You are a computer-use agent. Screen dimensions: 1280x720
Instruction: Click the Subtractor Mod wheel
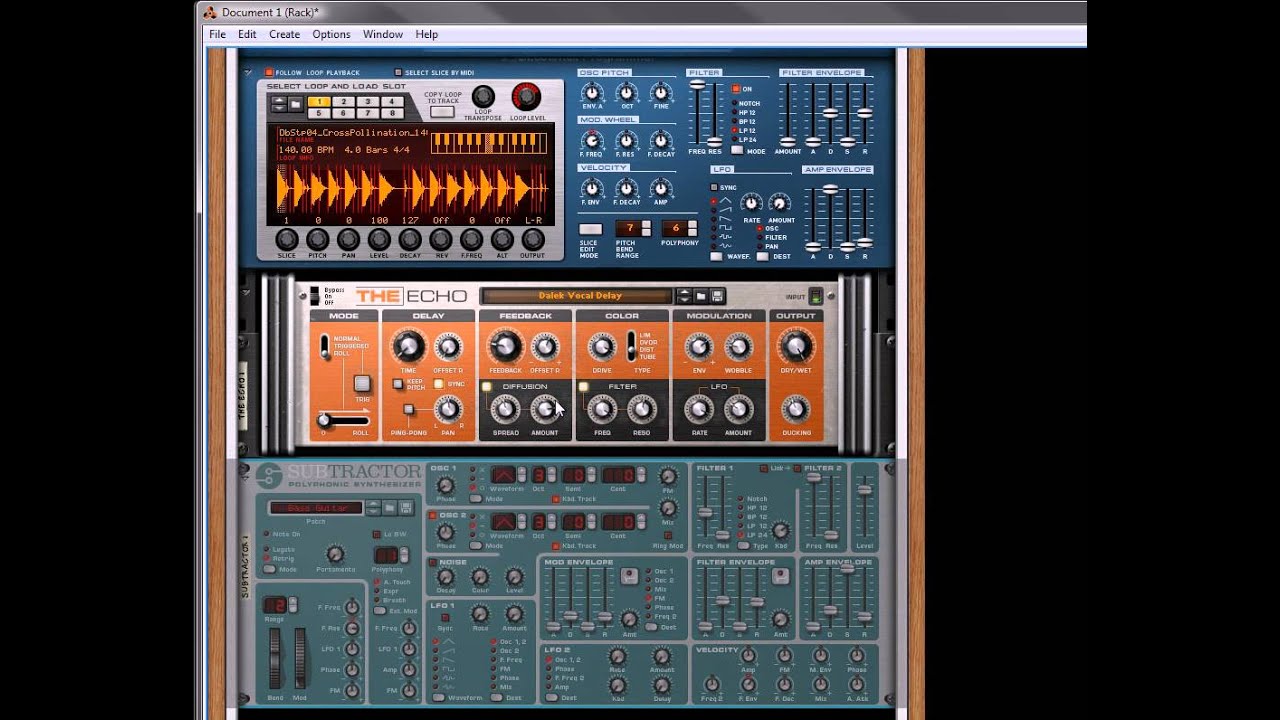300,658
